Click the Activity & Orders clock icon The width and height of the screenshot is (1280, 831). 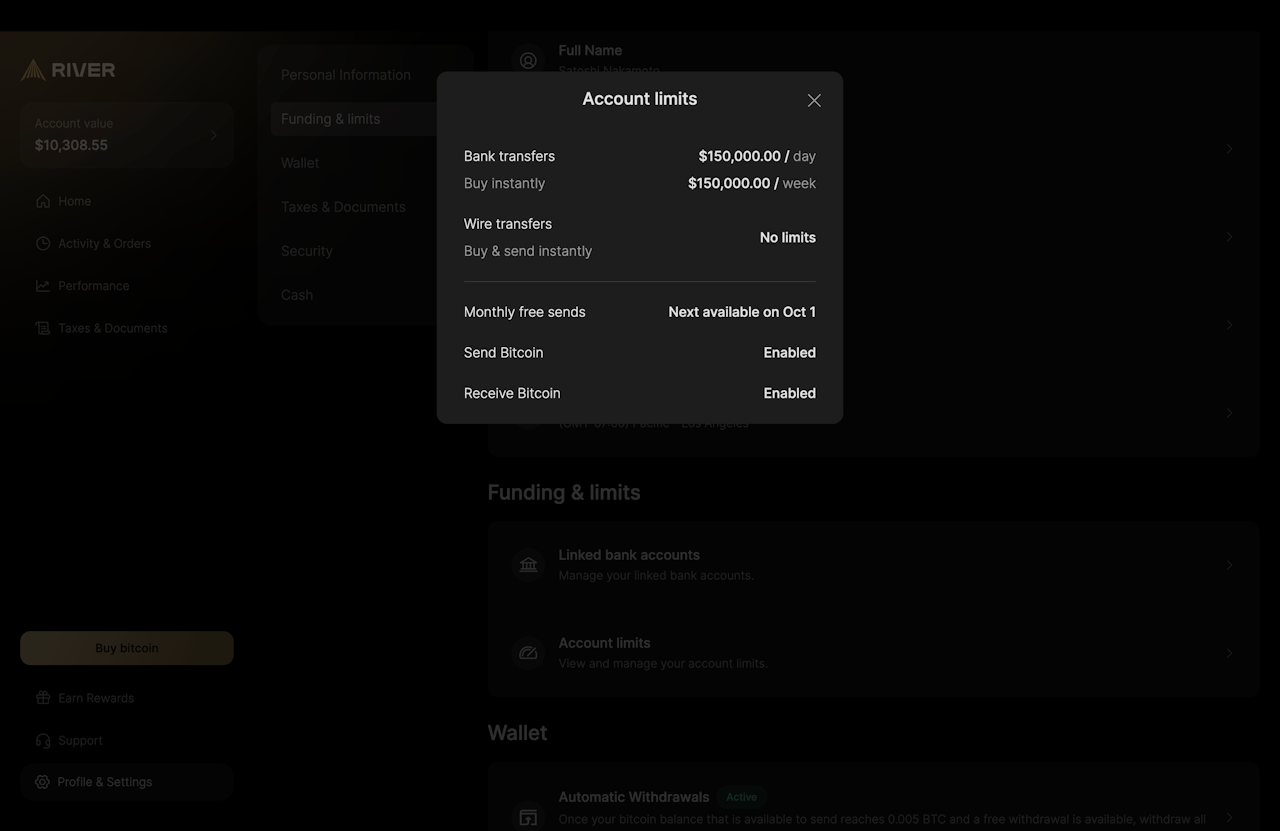[43, 244]
